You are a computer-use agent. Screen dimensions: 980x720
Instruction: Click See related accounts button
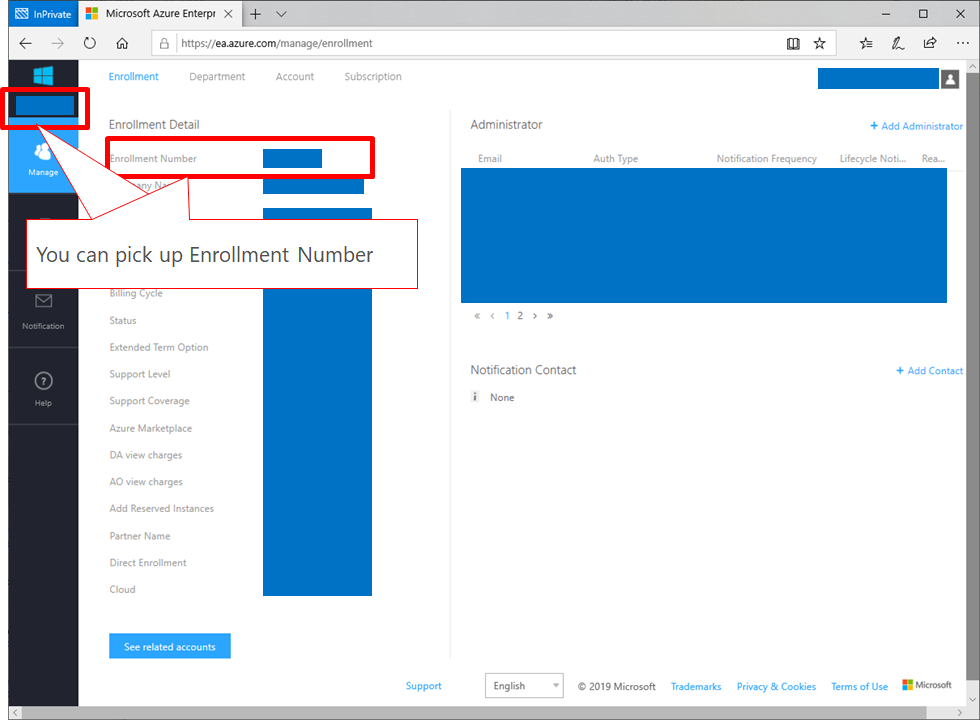[169, 646]
